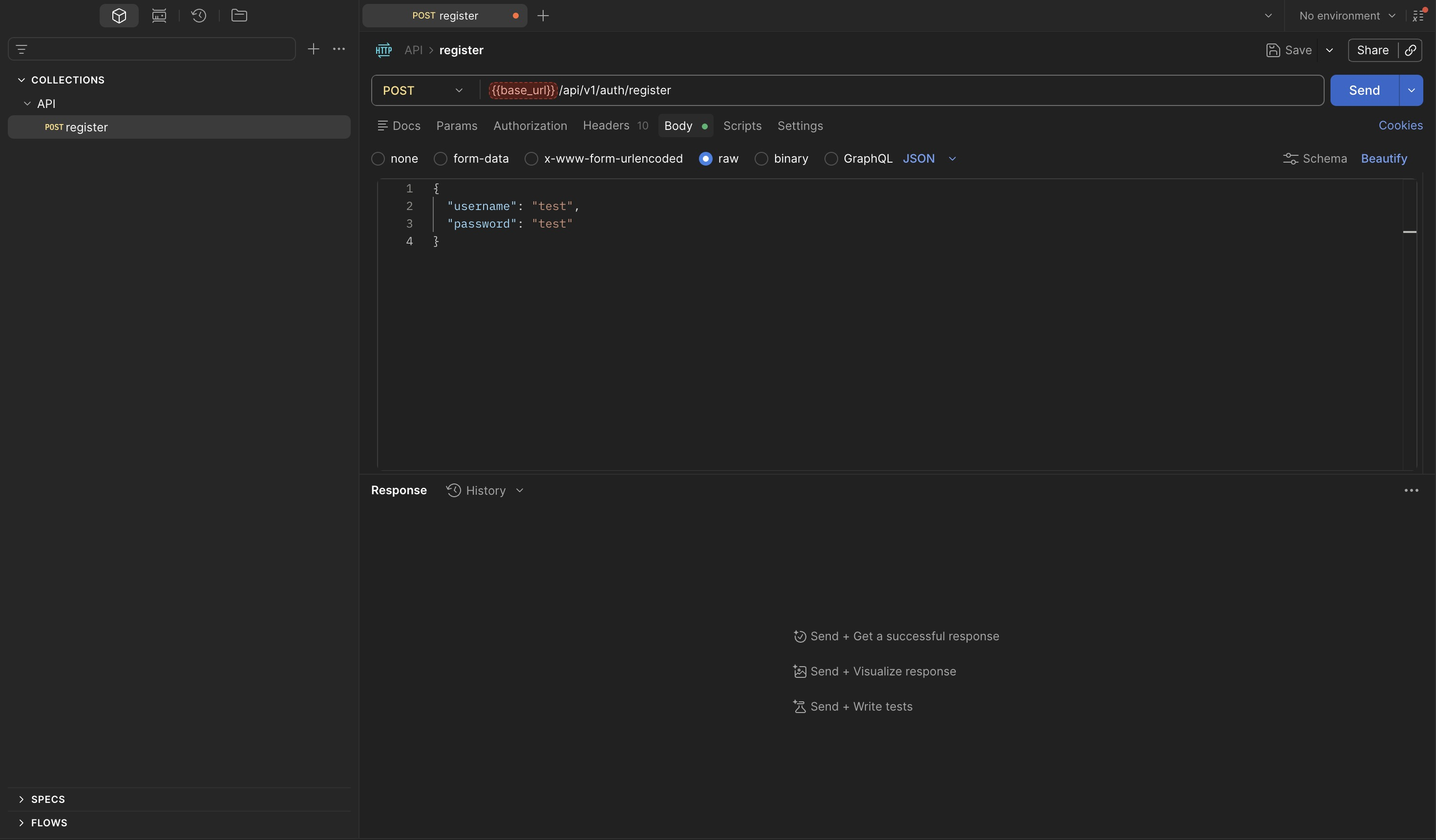
Task: Open the No environment selector
Action: pyautogui.click(x=1347, y=16)
